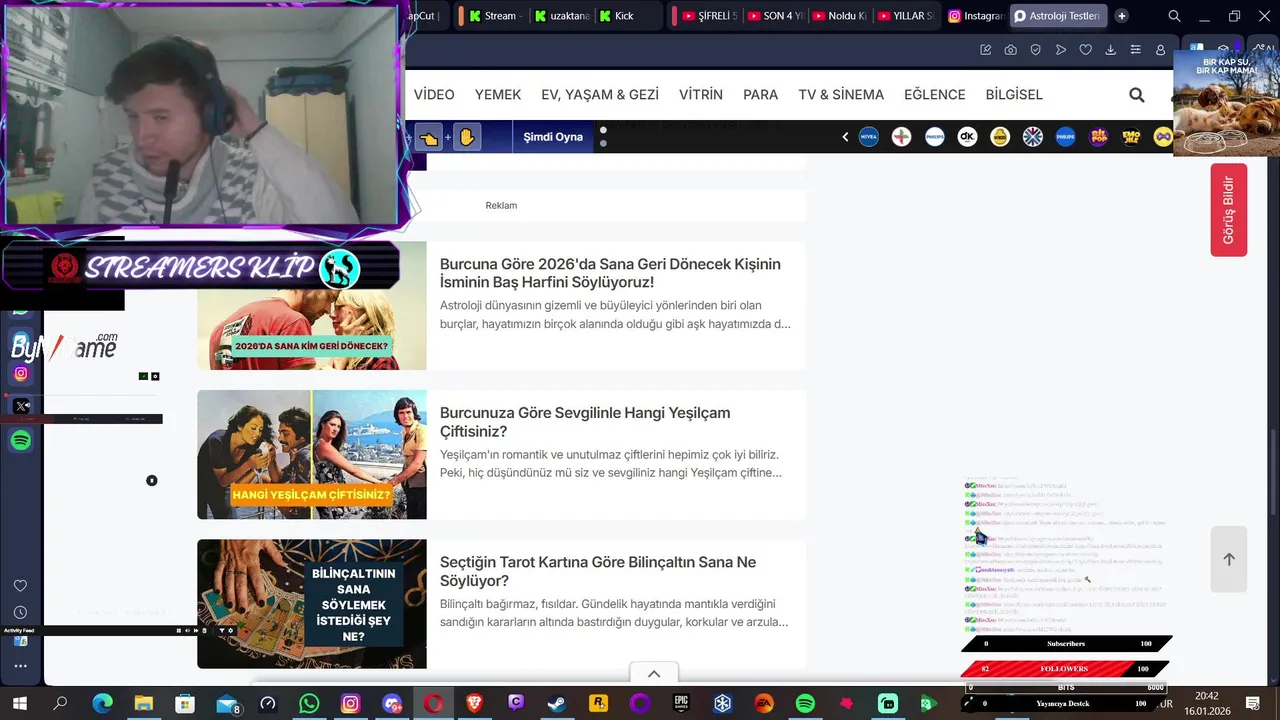The height and width of the screenshot is (720, 1280).
Task: Open the VİDEO menu item
Action: click(434, 95)
